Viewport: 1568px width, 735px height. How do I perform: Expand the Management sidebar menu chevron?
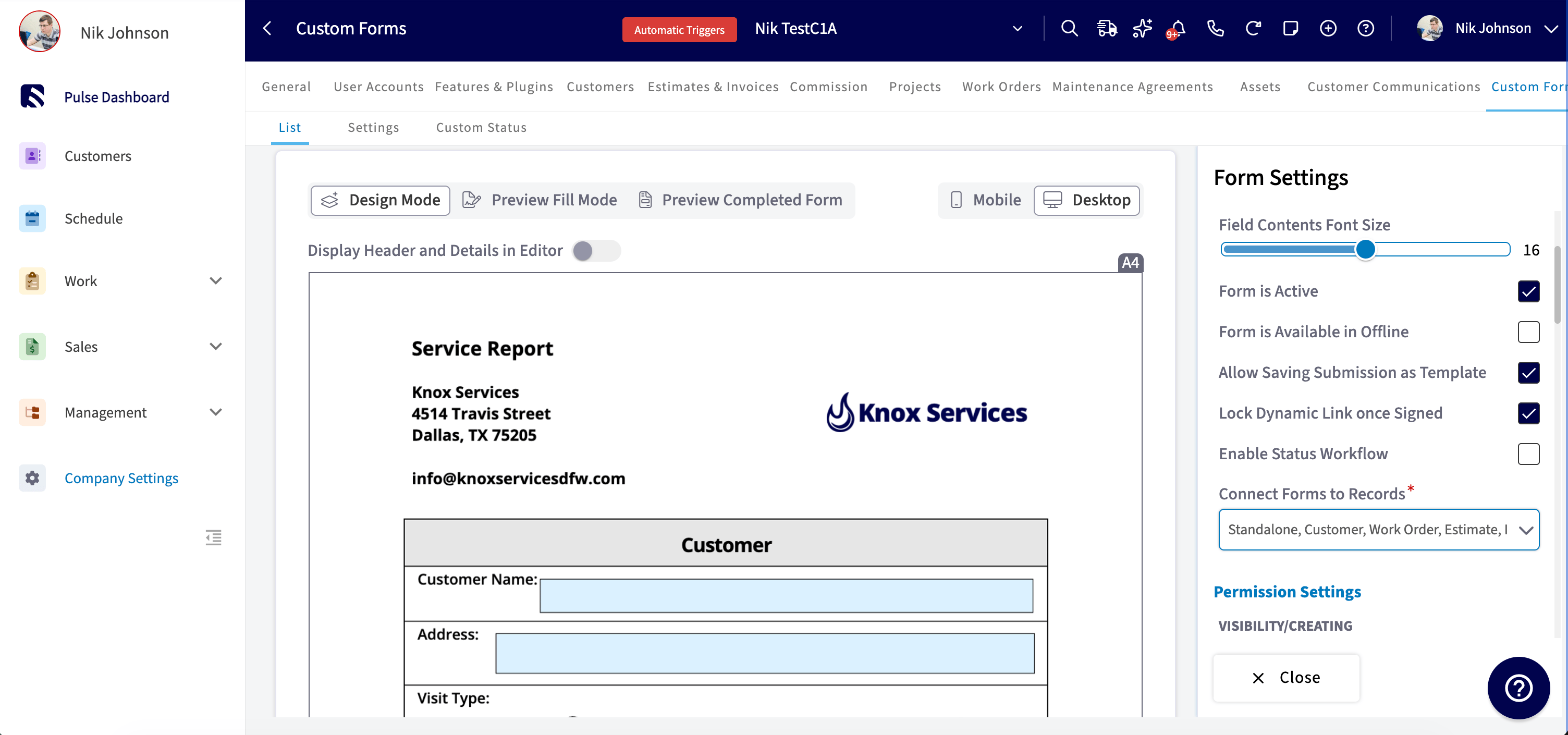pos(215,412)
